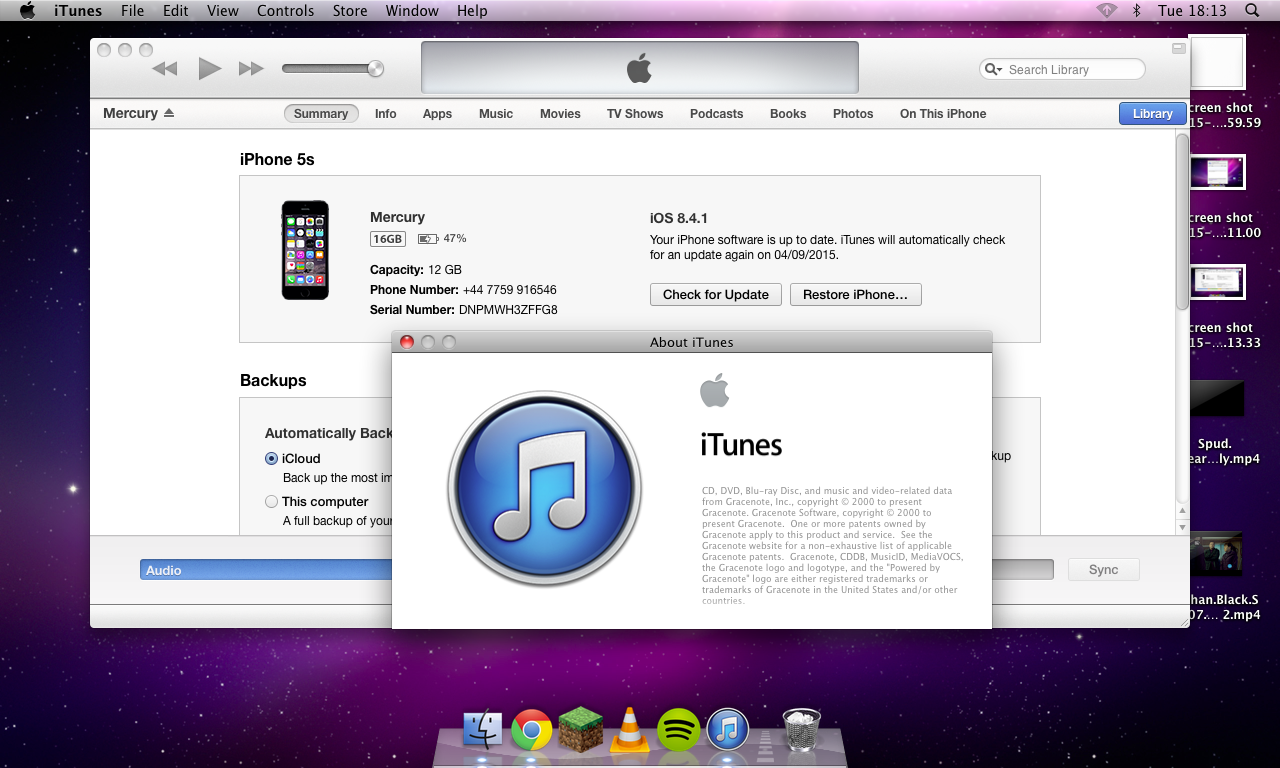This screenshot has height=768, width=1280.
Task: Click the iPhone 5s device image
Action: pyautogui.click(x=305, y=250)
